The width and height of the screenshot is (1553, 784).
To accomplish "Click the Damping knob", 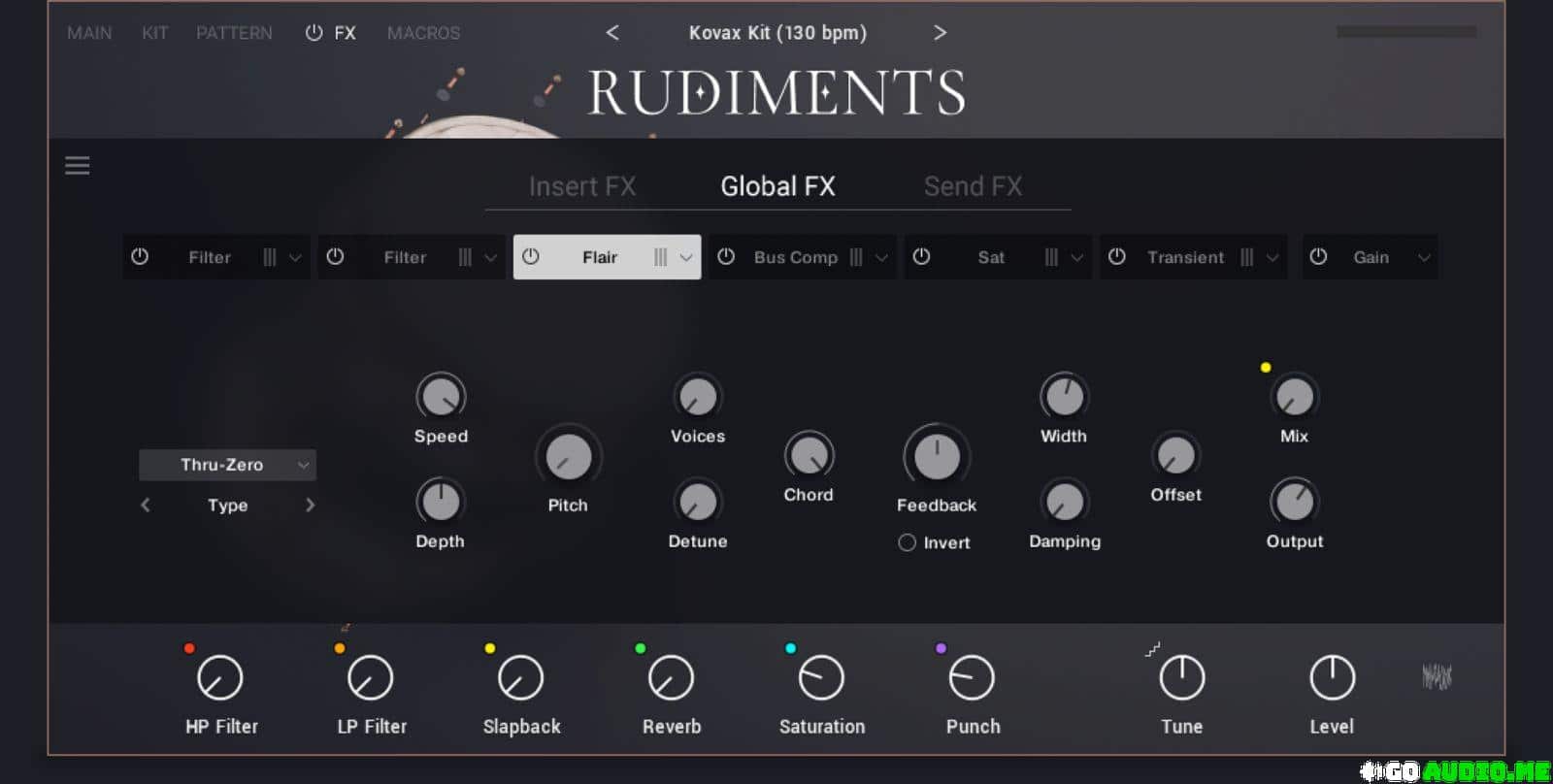I will click(x=1065, y=502).
